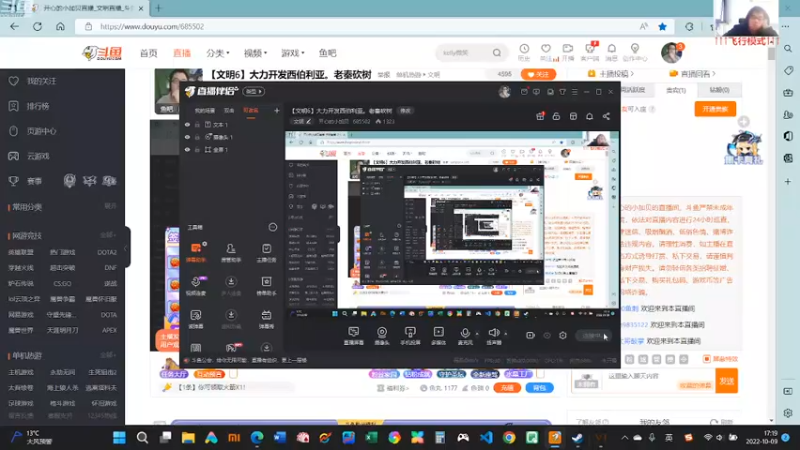800x450 pixels.
Task: Click the 修改 title edit button
Action: (x=405, y=111)
